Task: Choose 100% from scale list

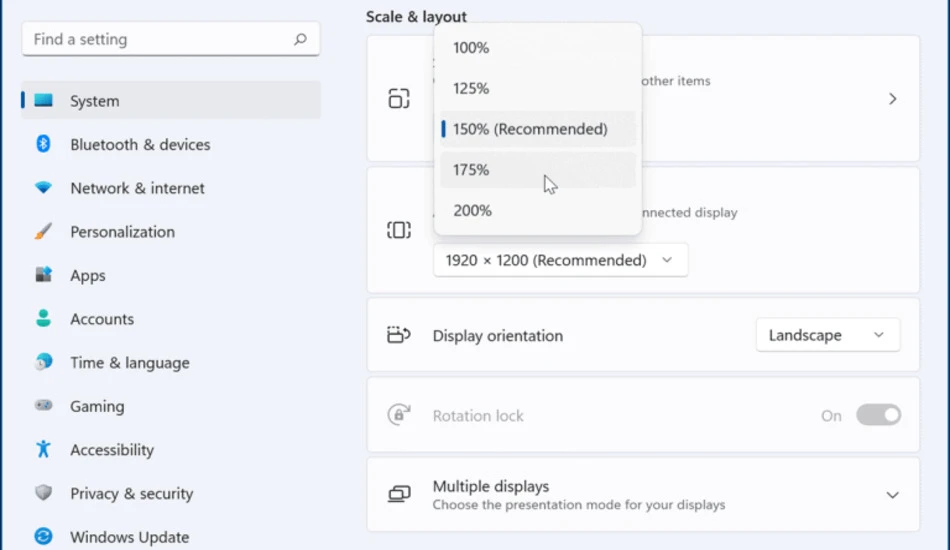Action: 538,48
